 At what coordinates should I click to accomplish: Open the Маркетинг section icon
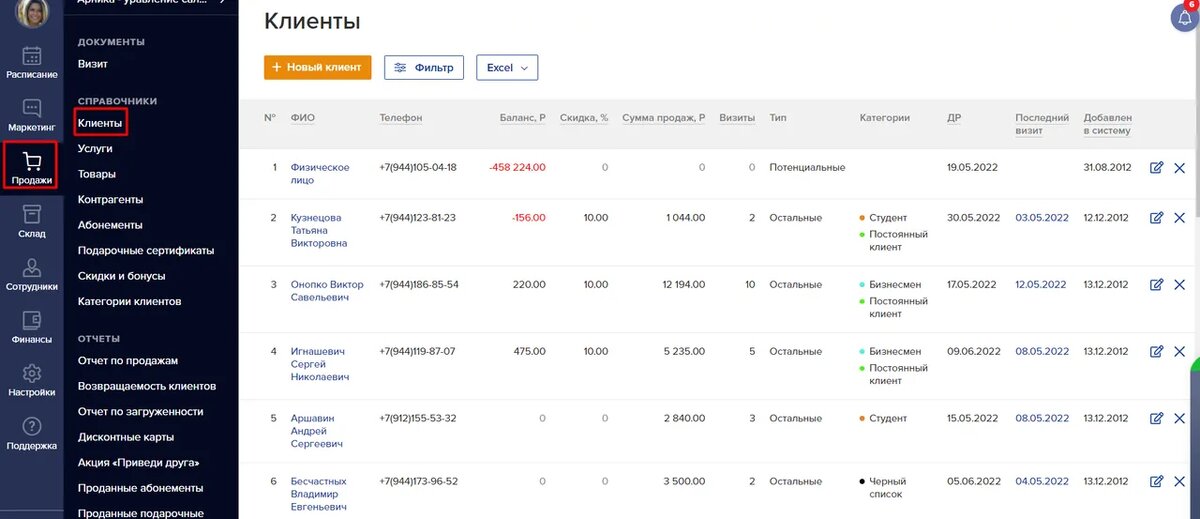click(x=31, y=115)
